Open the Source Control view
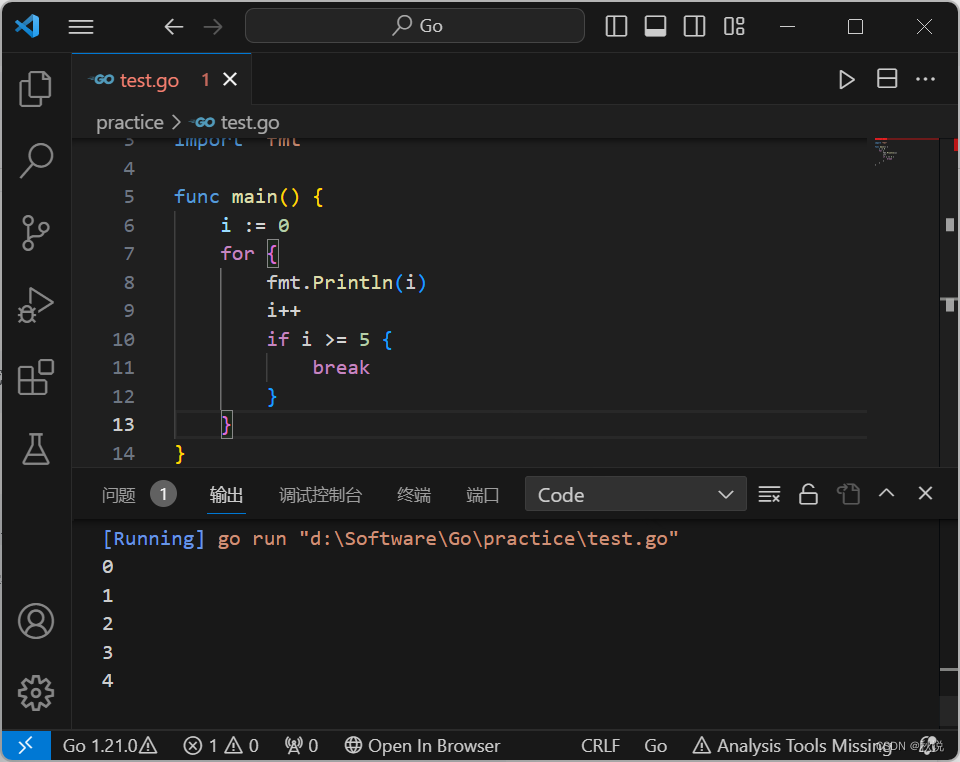Viewport: 960px width, 762px height. click(x=36, y=233)
